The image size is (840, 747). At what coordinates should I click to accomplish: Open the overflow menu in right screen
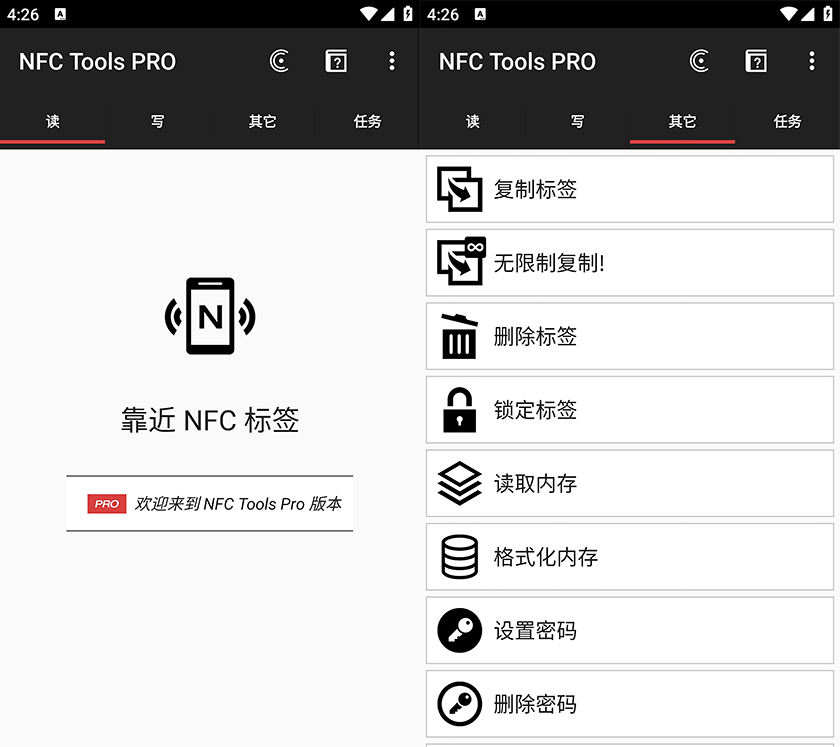[812, 61]
